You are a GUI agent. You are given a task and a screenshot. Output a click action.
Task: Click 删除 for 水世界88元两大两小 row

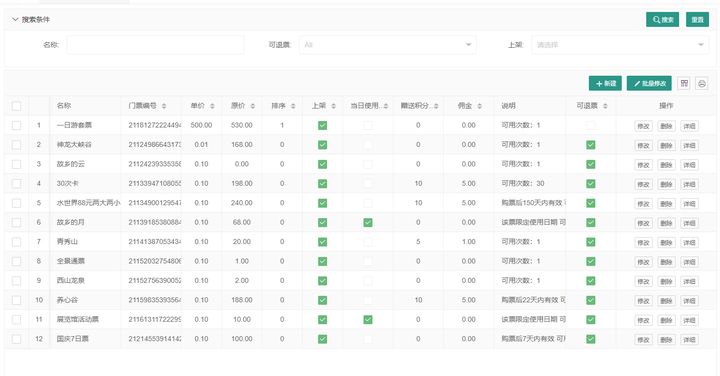(666, 204)
